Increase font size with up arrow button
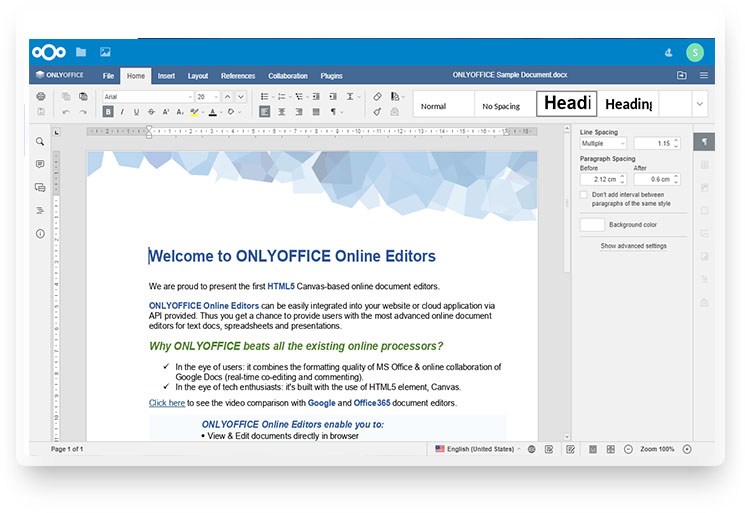The image size is (745, 513). 228,96
